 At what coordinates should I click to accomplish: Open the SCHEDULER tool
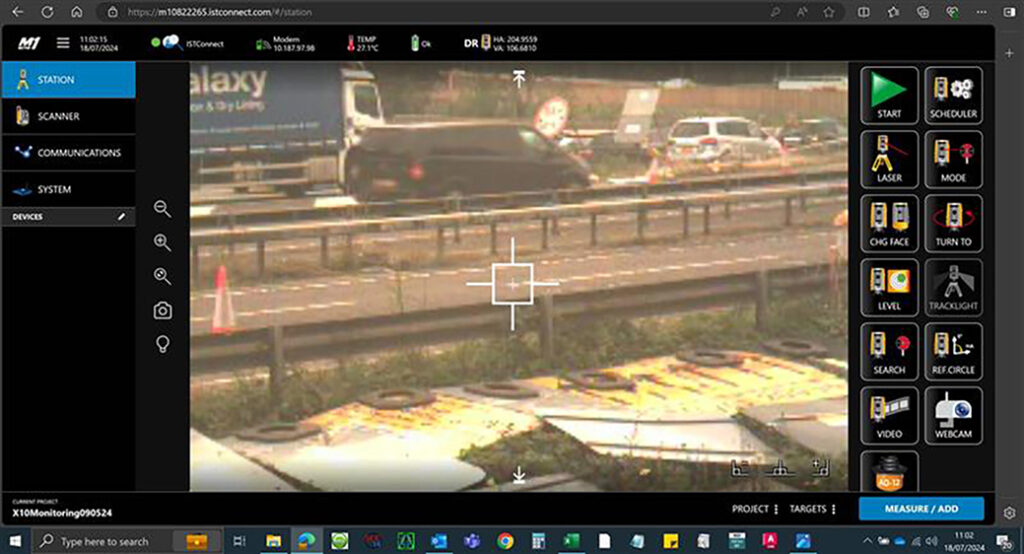point(953,95)
